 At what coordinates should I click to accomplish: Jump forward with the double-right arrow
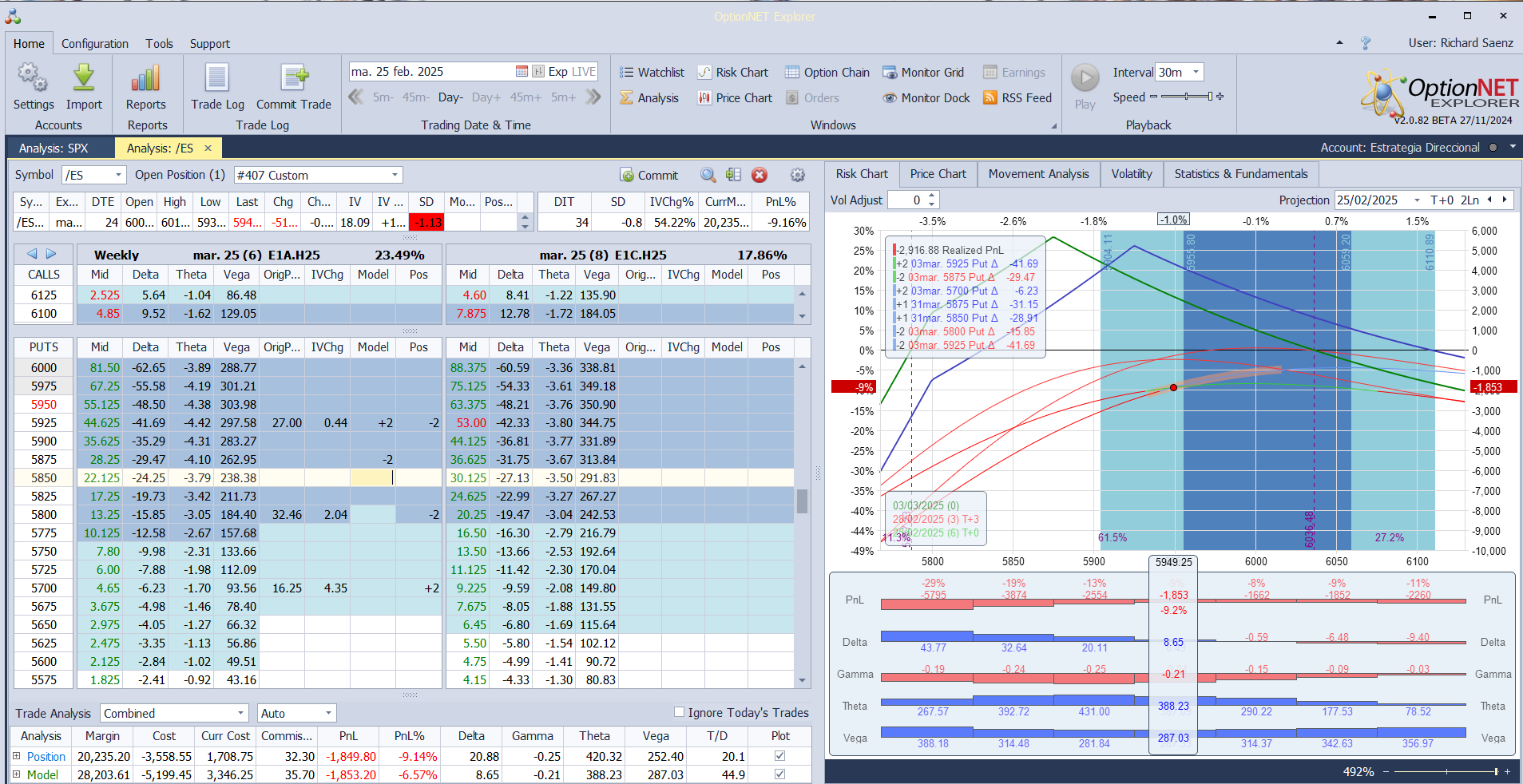593,97
